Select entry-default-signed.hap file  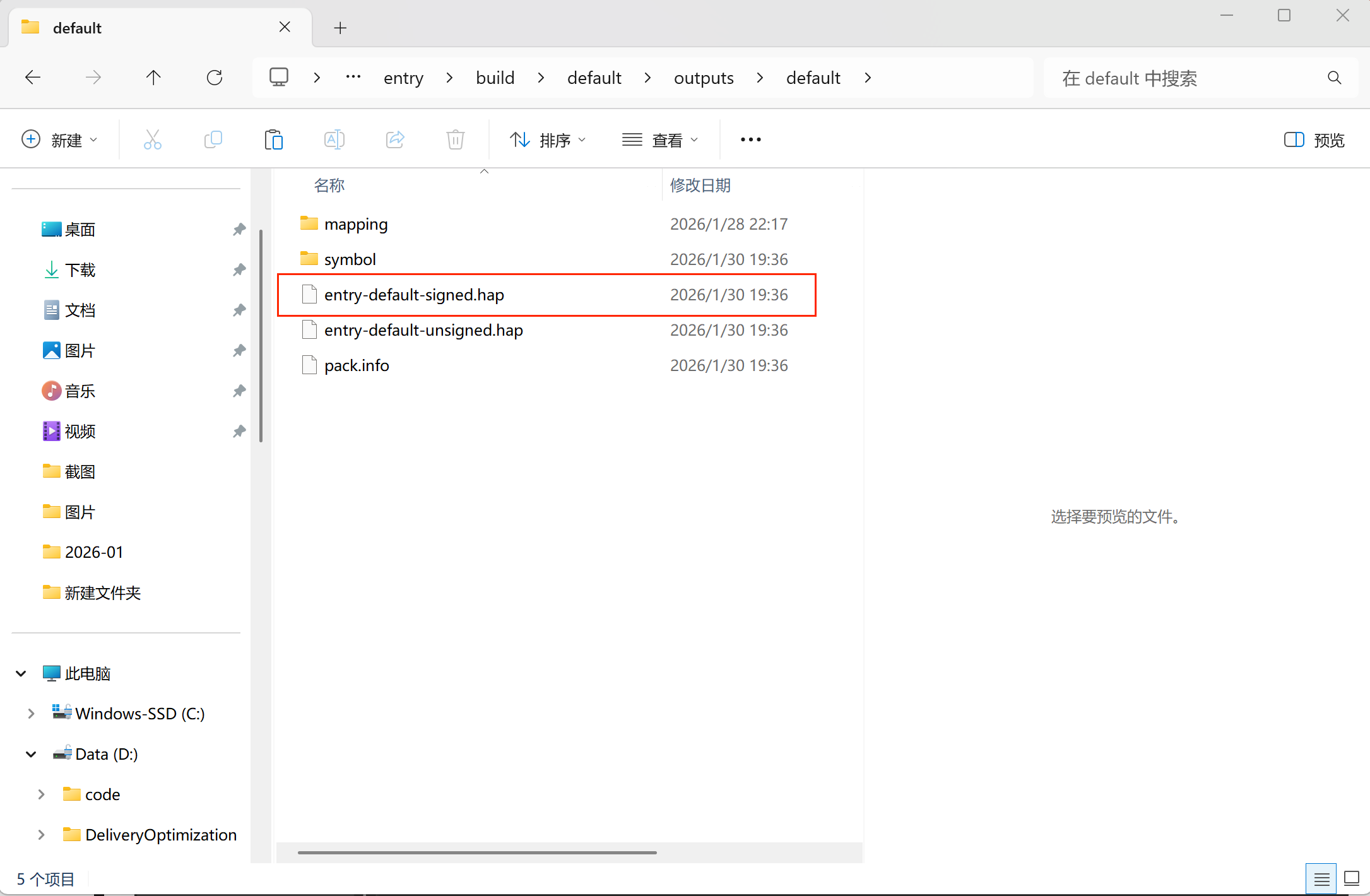414,295
